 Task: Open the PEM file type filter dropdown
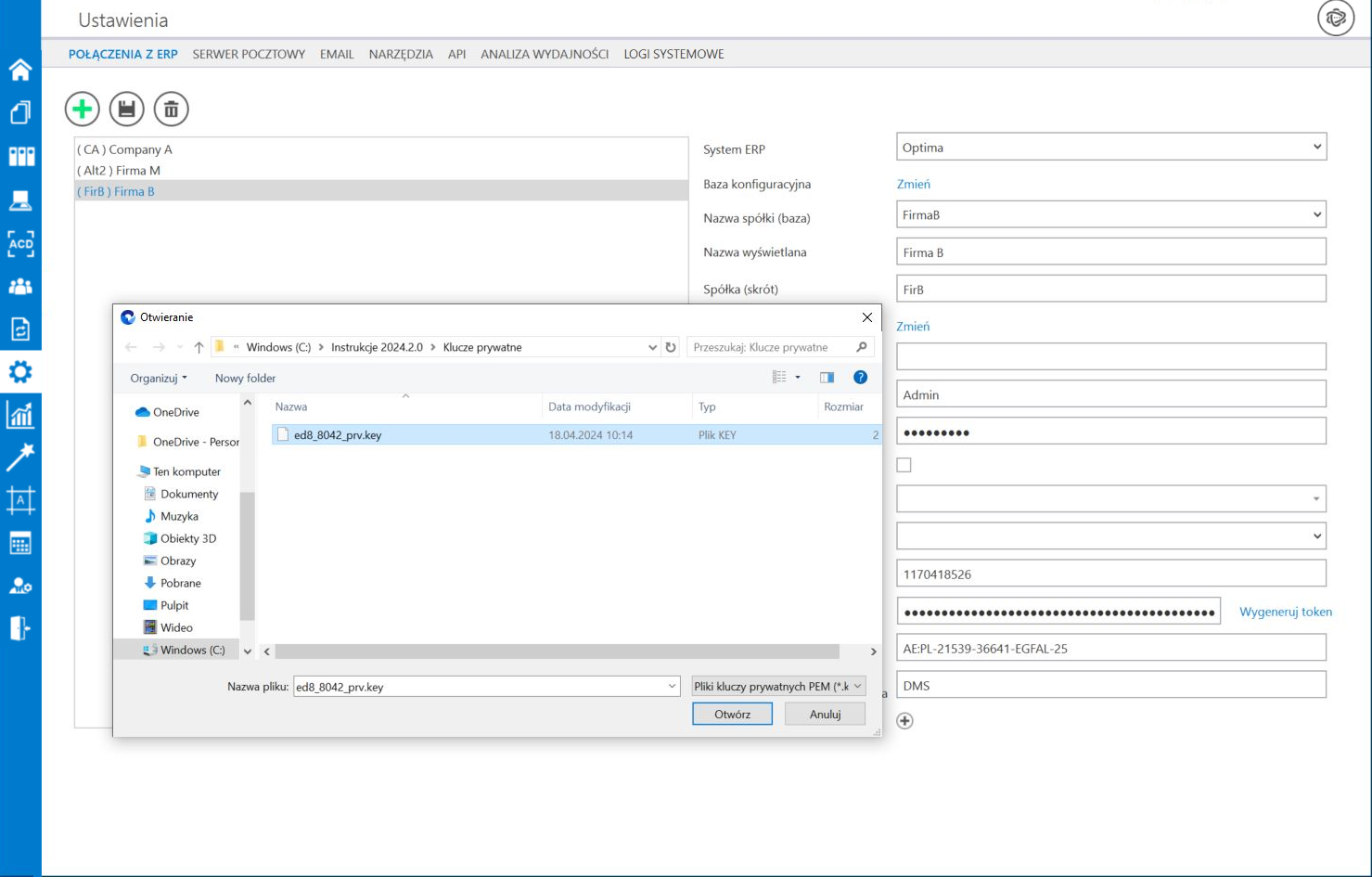[x=778, y=687]
